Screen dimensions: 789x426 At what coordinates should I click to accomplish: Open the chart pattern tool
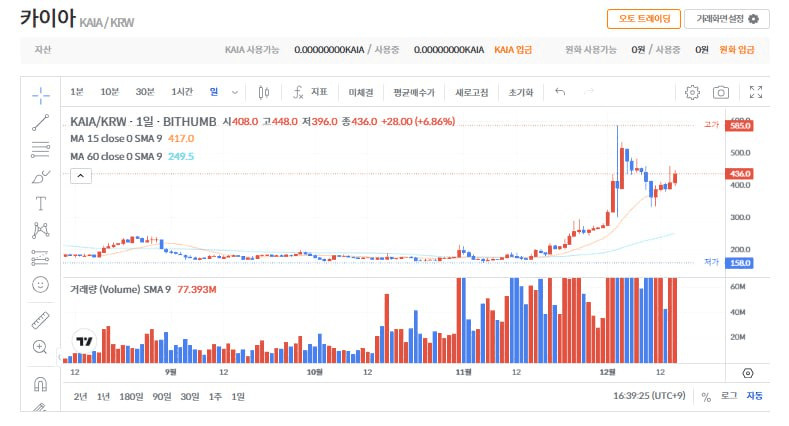pyautogui.click(x=41, y=230)
